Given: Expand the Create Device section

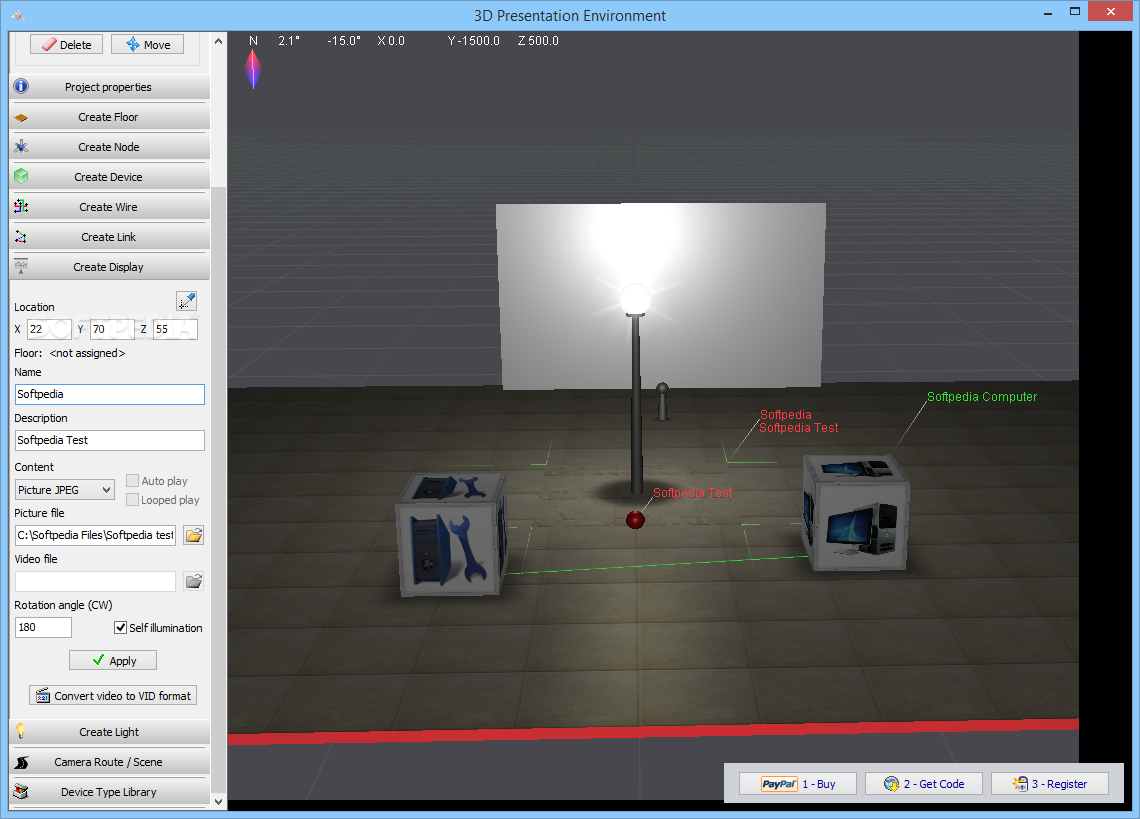Looking at the screenshot, I should coord(109,177).
